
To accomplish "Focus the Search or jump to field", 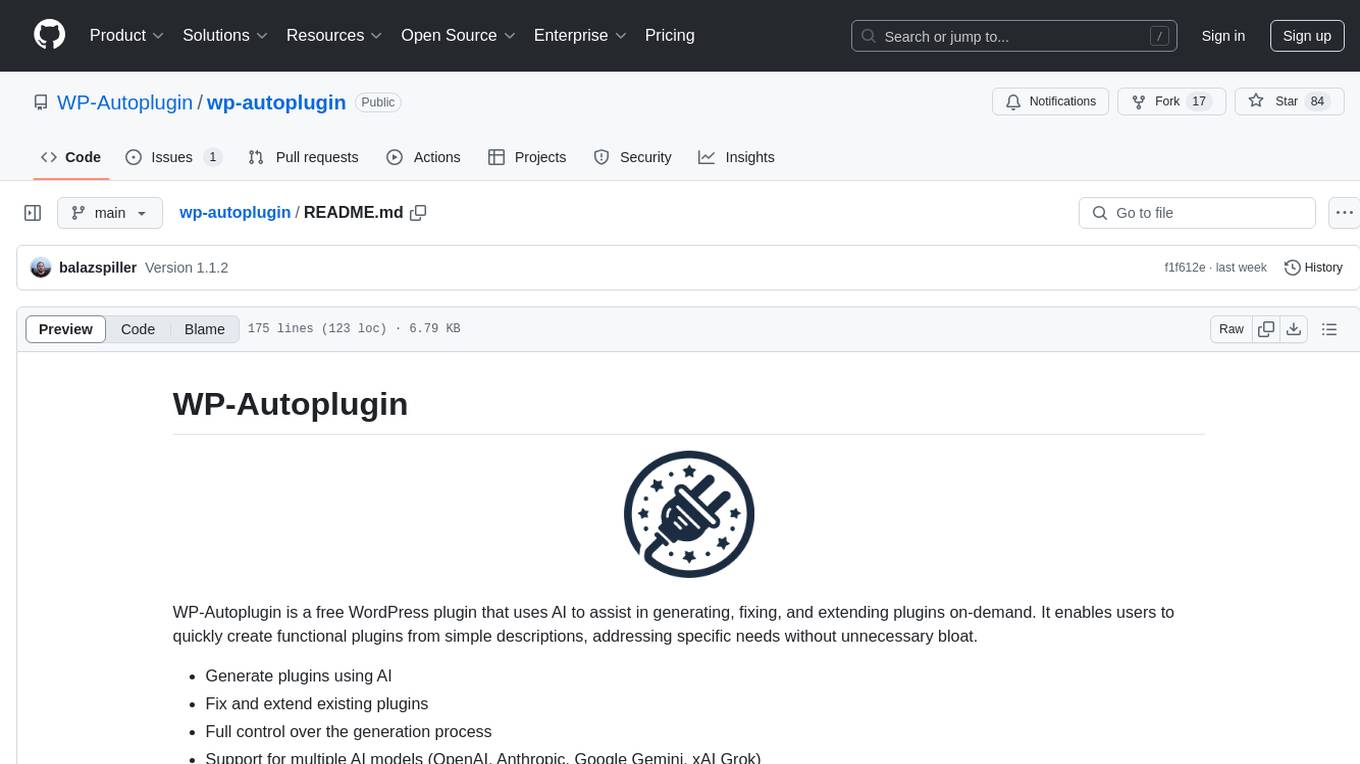I will point(1014,36).
